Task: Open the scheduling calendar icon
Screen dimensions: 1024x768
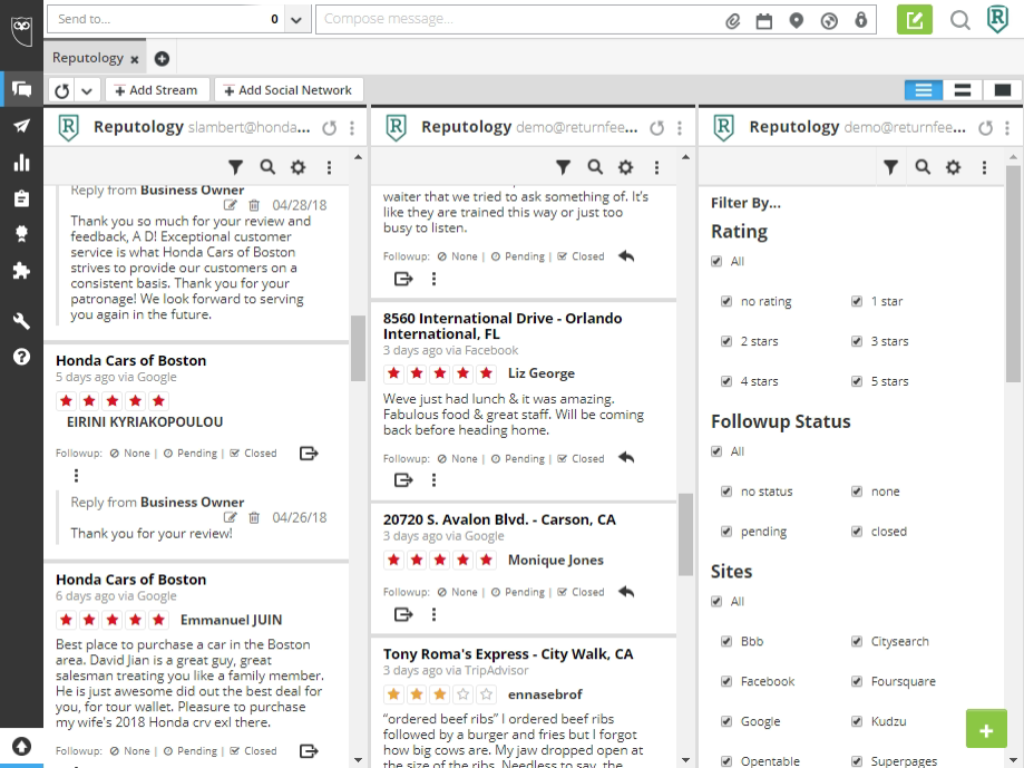Action: point(764,20)
